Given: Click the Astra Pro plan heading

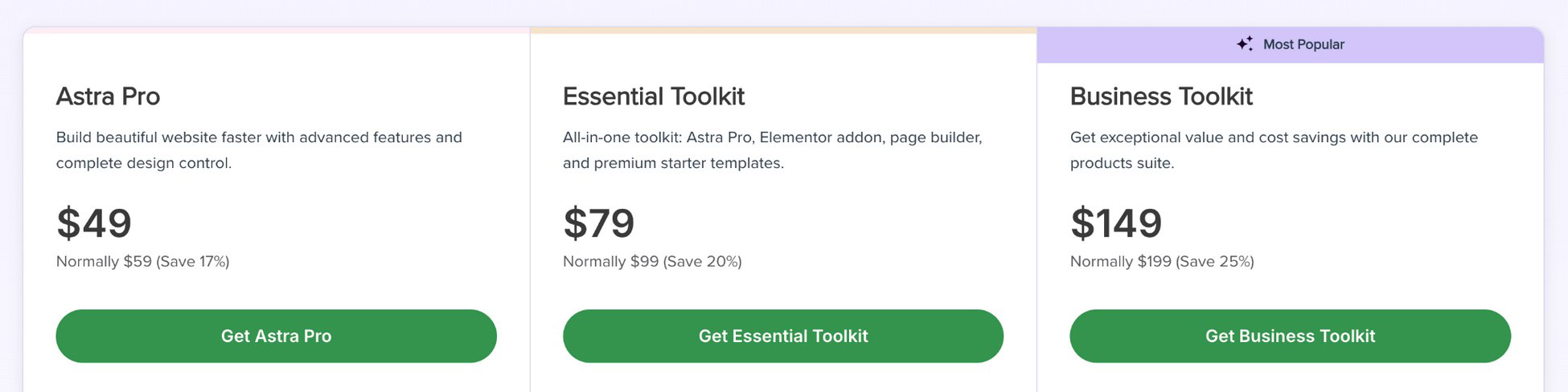Looking at the screenshot, I should click(108, 96).
